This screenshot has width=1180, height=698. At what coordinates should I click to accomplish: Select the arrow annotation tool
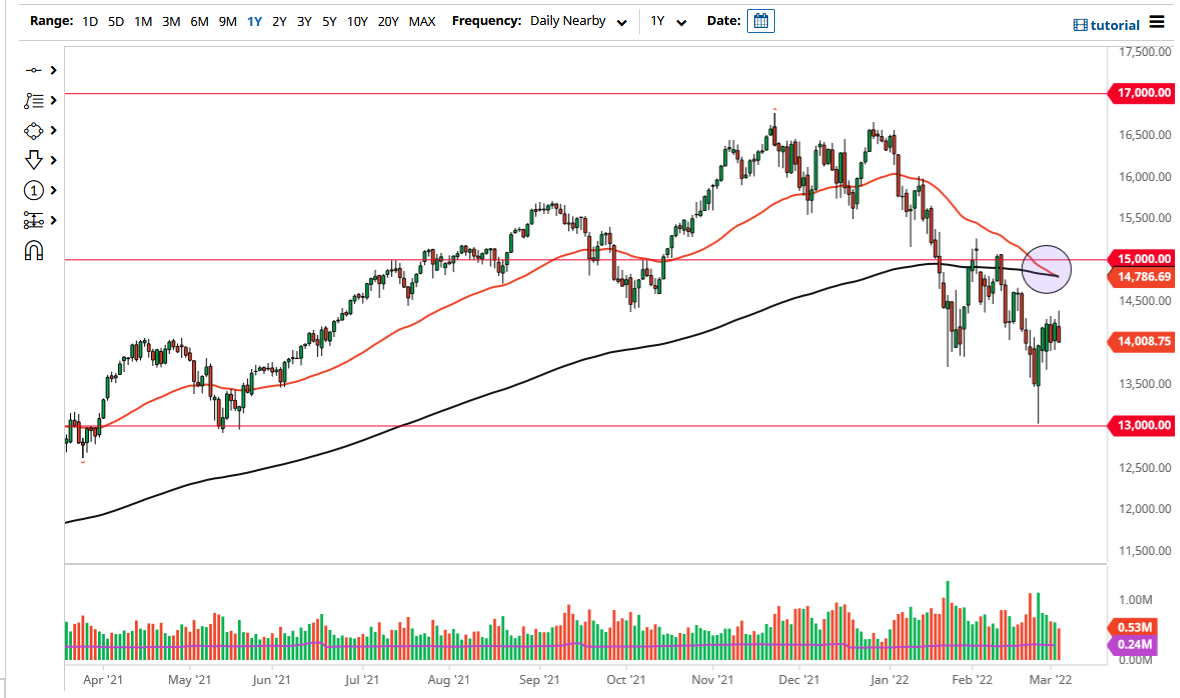point(33,160)
